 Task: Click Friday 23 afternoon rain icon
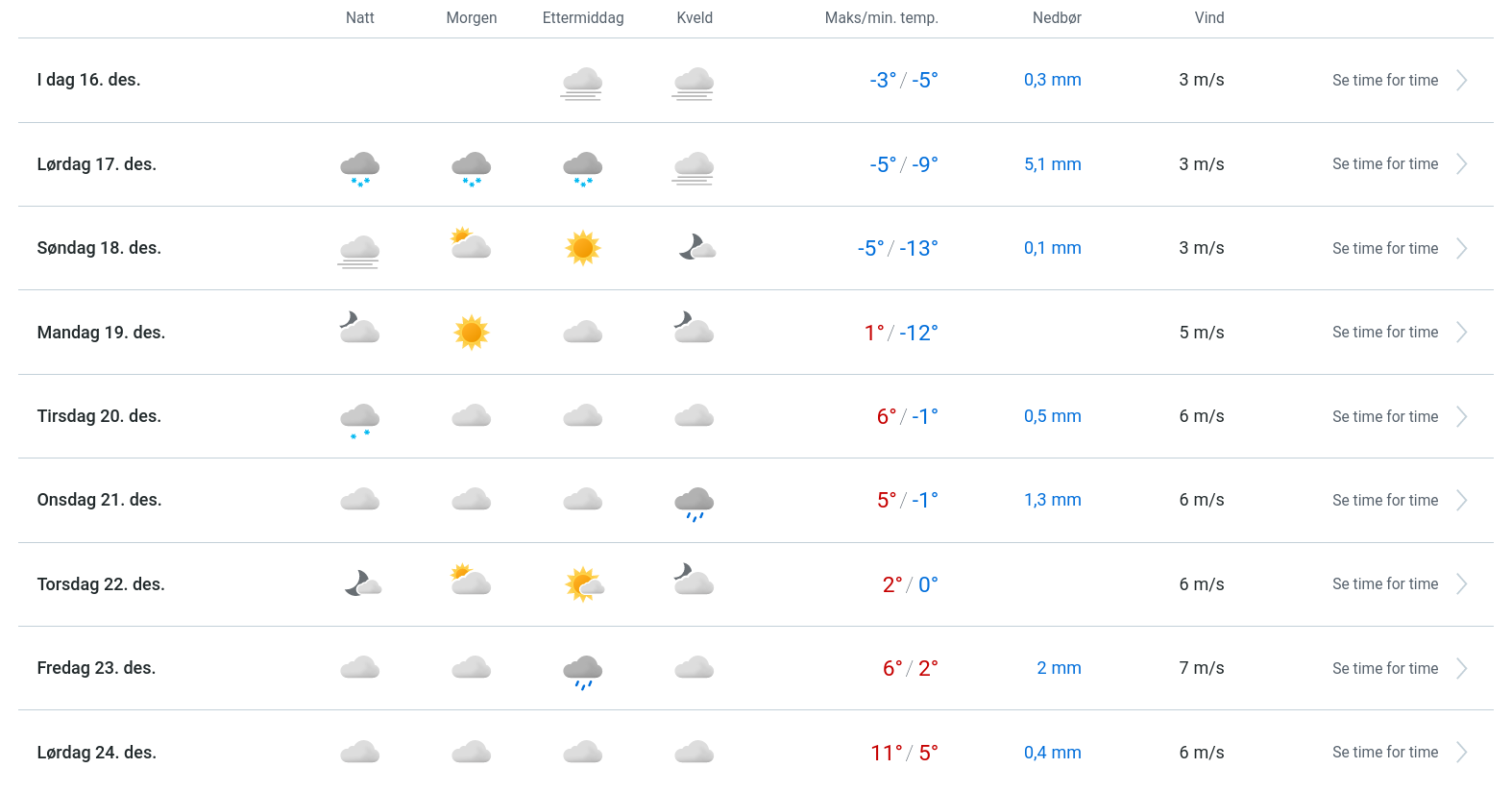pos(582,670)
